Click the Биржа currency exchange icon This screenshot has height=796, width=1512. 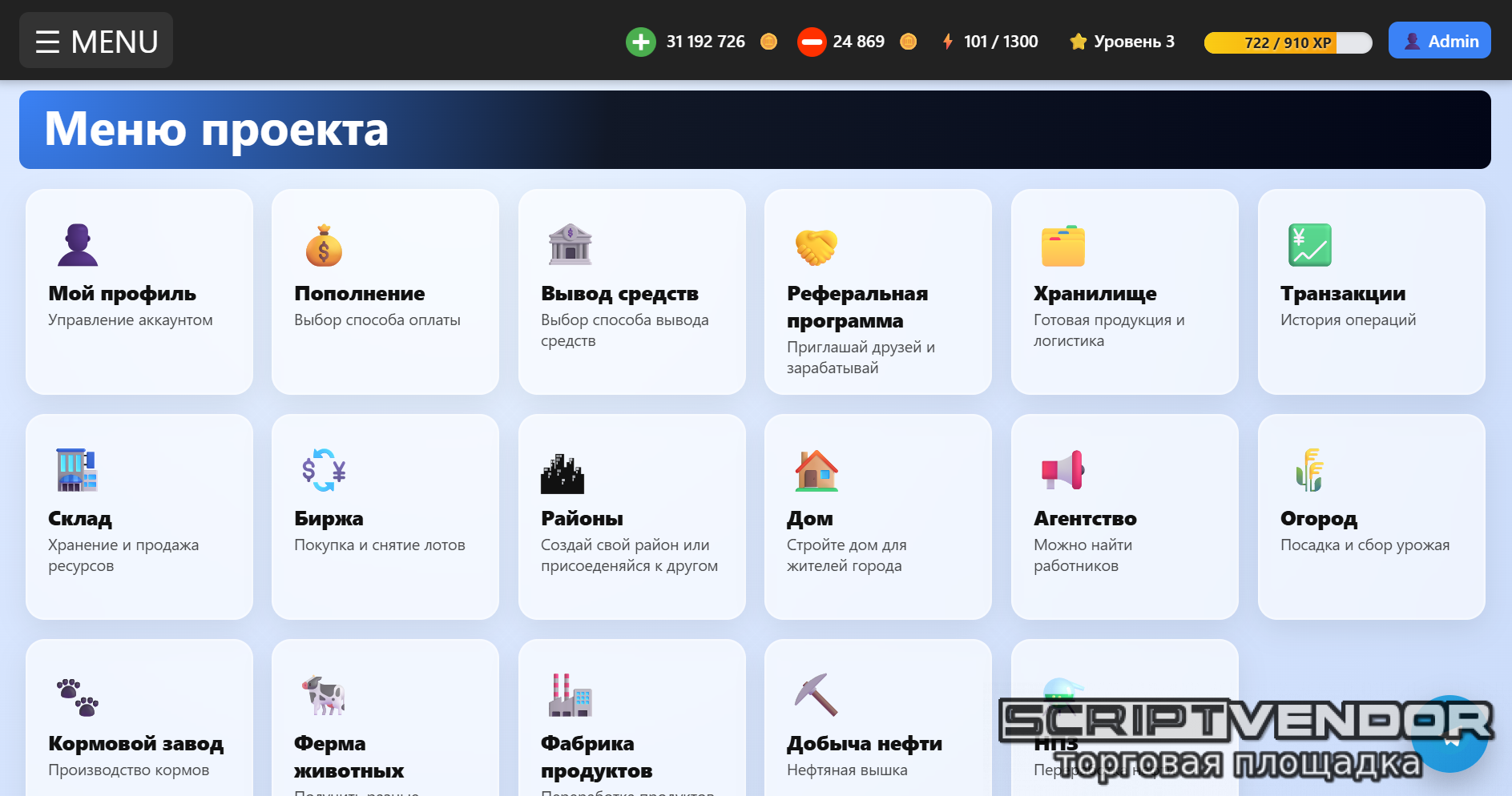(x=324, y=470)
